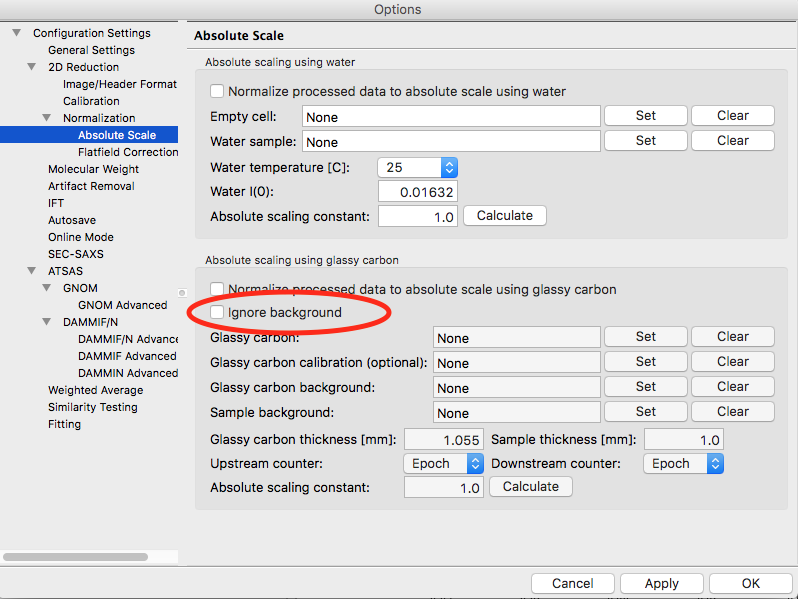Image resolution: width=798 pixels, height=599 pixels.
Task: Collapse the 2D Reduction tree node
Action: coord(32,67)
